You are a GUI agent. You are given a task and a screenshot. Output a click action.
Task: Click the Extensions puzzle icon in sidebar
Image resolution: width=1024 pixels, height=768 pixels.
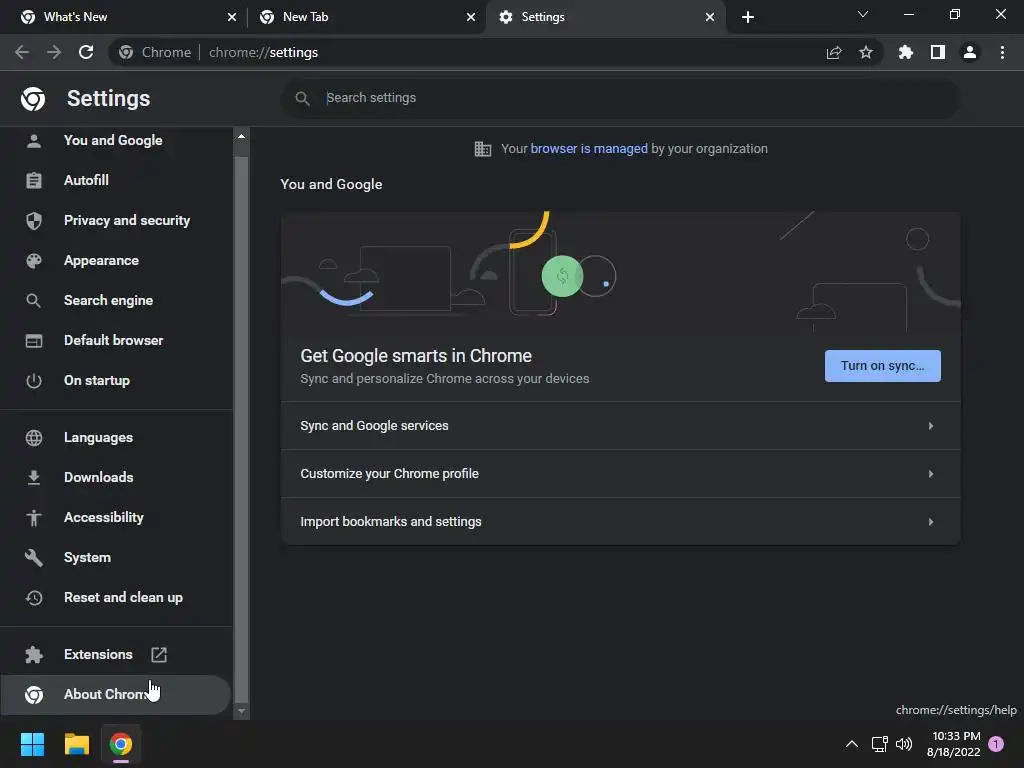coord(34,654)
